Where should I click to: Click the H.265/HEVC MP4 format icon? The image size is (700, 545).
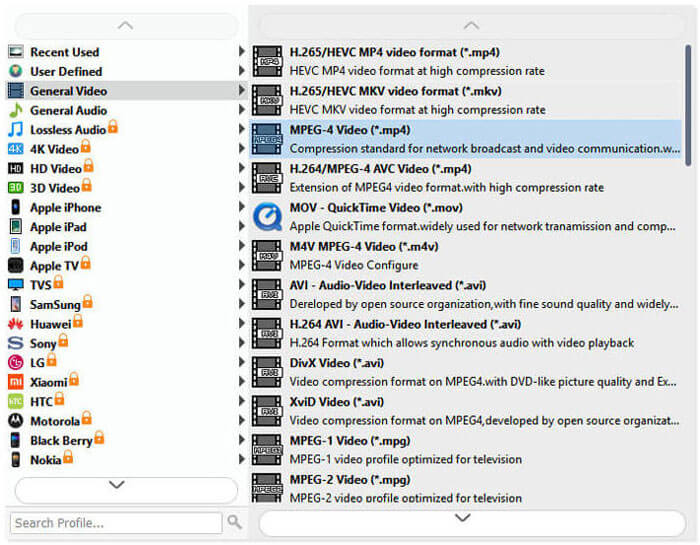tap(267, 61)
